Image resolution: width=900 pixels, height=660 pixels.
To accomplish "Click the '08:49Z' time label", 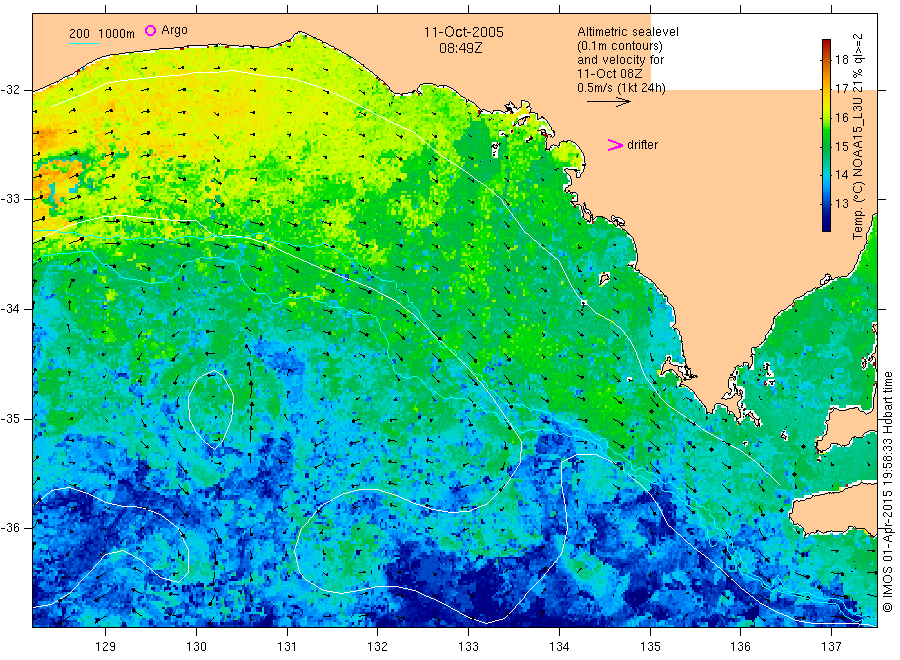I will pos(460,48).
